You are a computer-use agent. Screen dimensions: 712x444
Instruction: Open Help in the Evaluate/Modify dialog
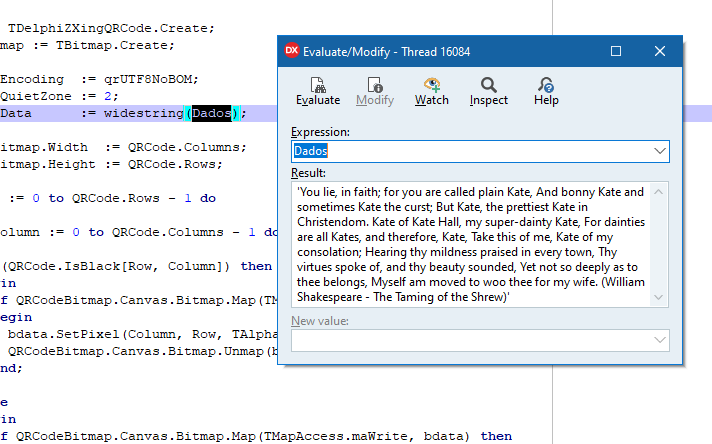pos(546,91)
